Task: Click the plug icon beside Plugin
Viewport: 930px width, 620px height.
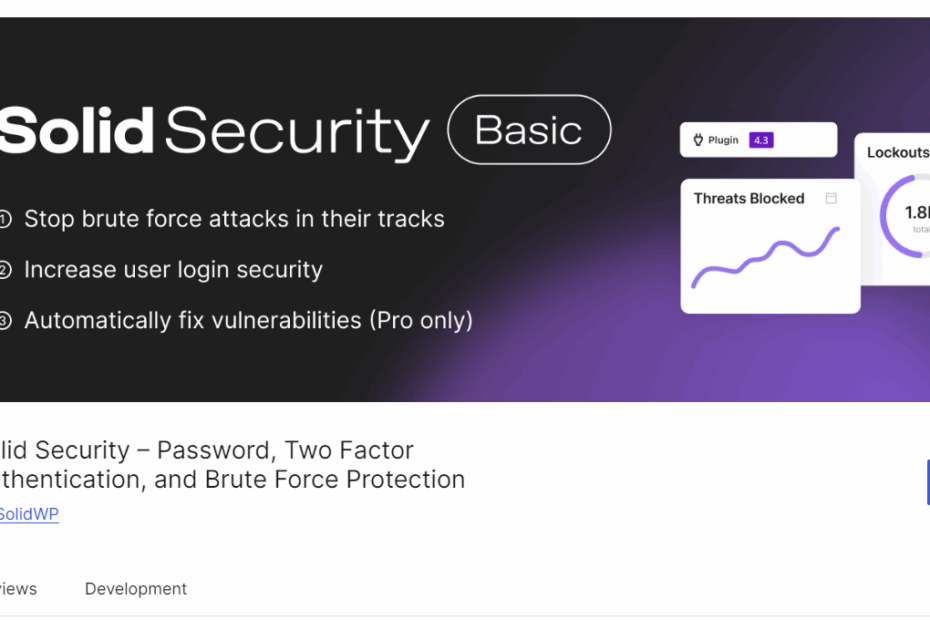Action: click(x=698, y=140)
